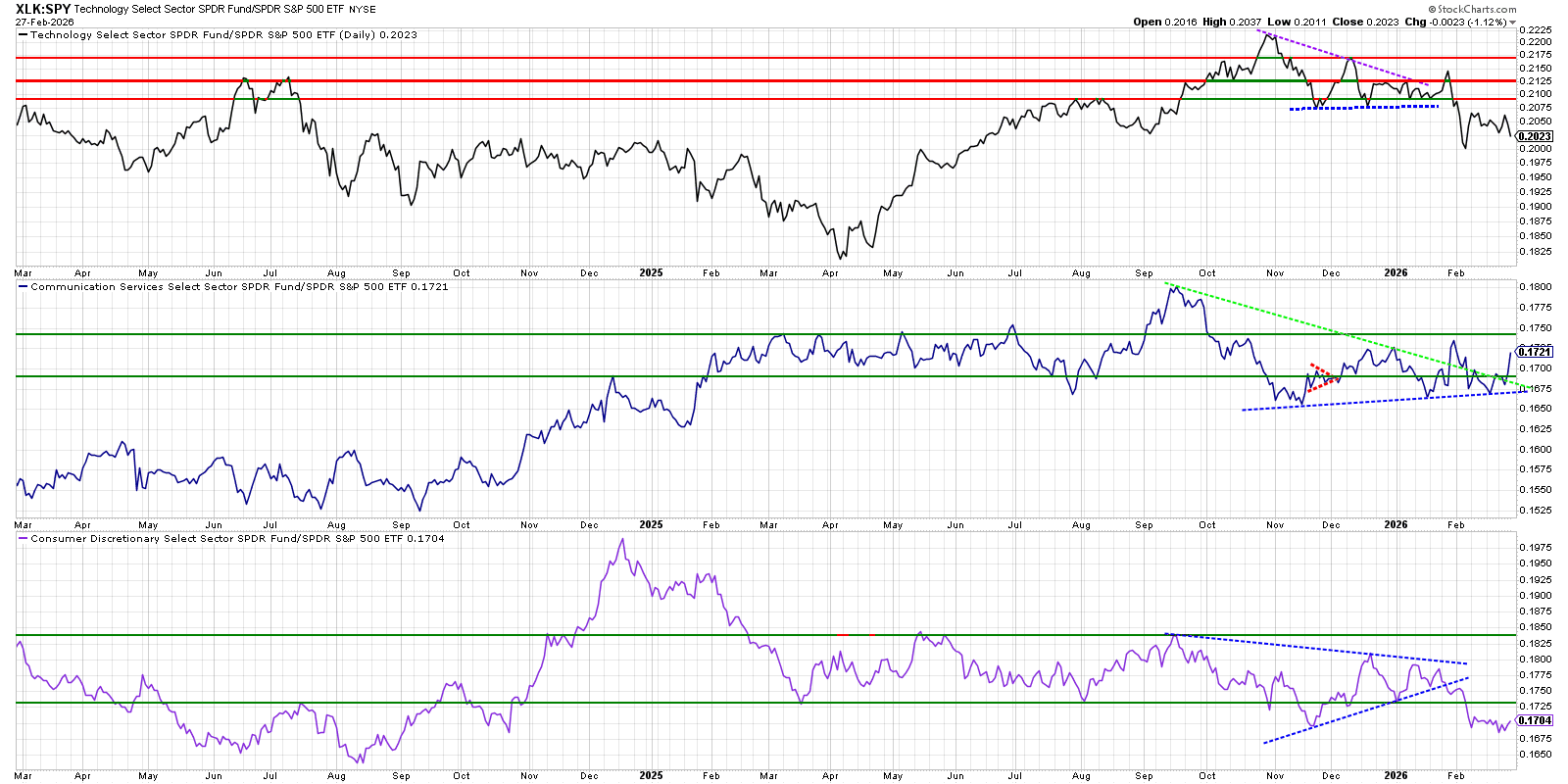Select the Close 0.2023 value in header
The image size is (1568, 784).
(1365, 22)
